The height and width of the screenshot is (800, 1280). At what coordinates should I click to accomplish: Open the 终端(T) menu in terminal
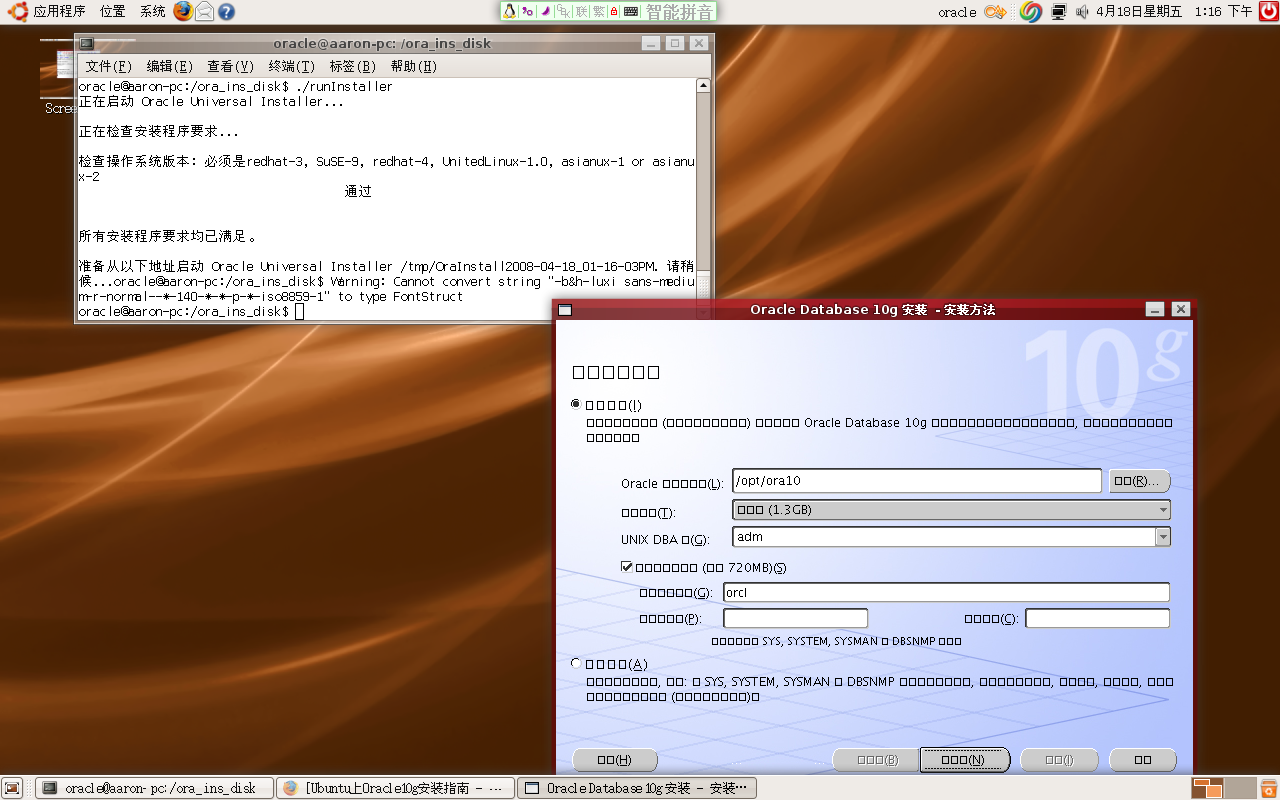point(291,67)
